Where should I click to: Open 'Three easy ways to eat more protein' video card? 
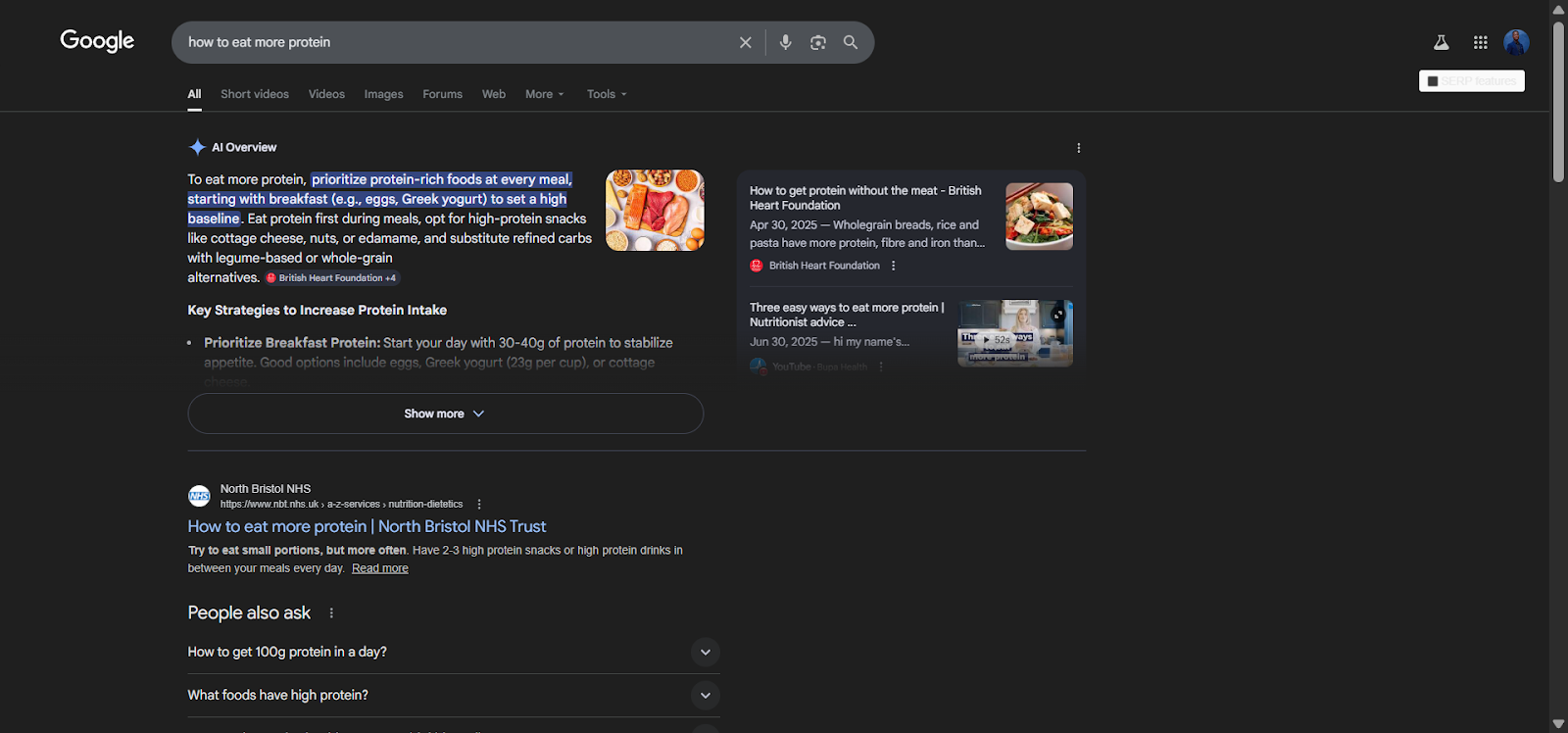(847, 315)
